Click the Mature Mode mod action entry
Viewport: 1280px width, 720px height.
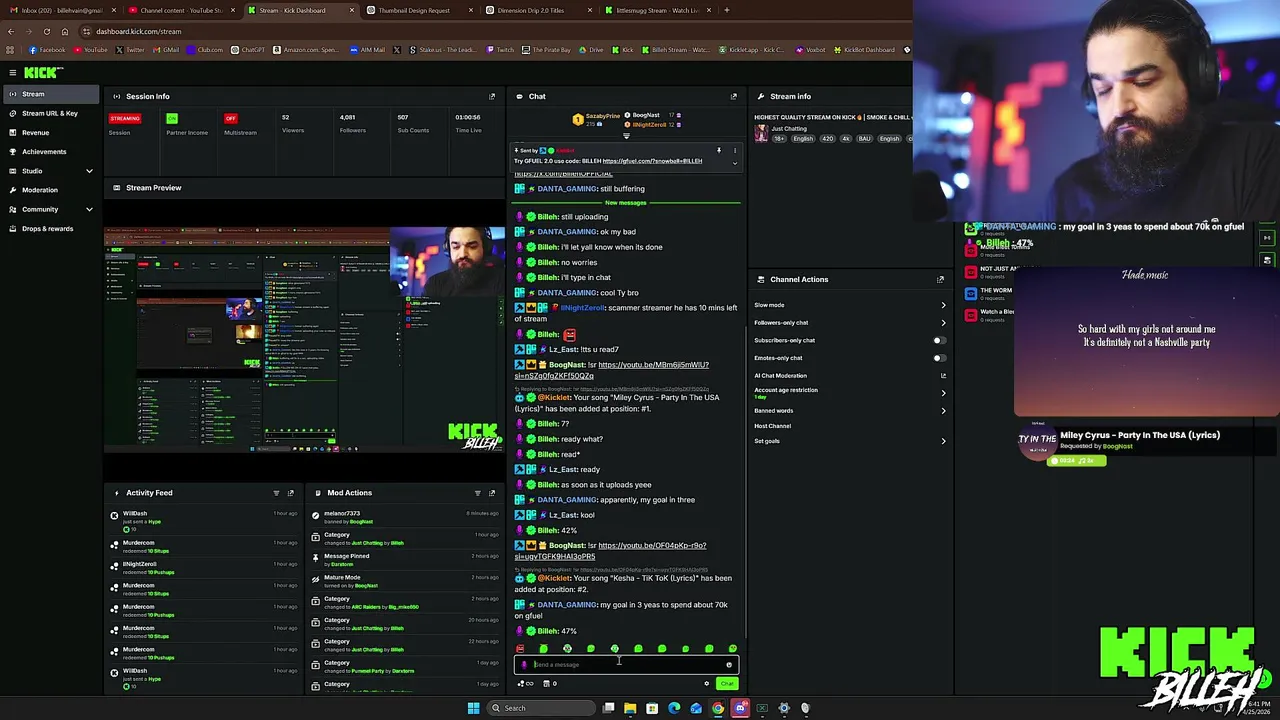pyautogui.click(x=405, y=581)
